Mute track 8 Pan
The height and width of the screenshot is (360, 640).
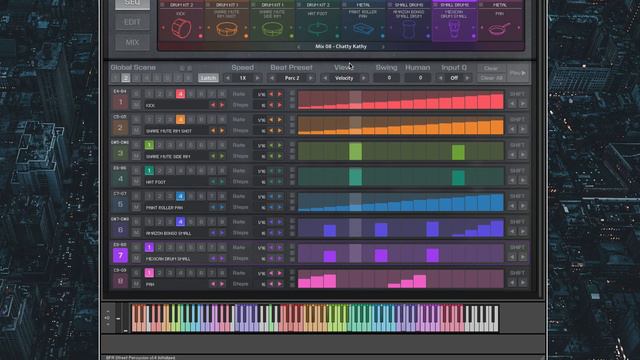pyautogui.click(x=136, y=284)
